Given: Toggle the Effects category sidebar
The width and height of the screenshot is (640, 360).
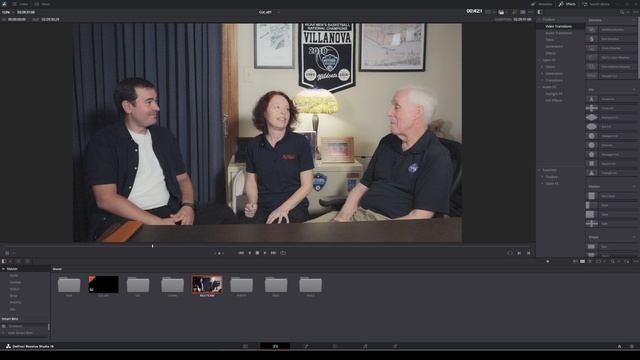Looking at the screenshot, I should click(x=540, y=12).
